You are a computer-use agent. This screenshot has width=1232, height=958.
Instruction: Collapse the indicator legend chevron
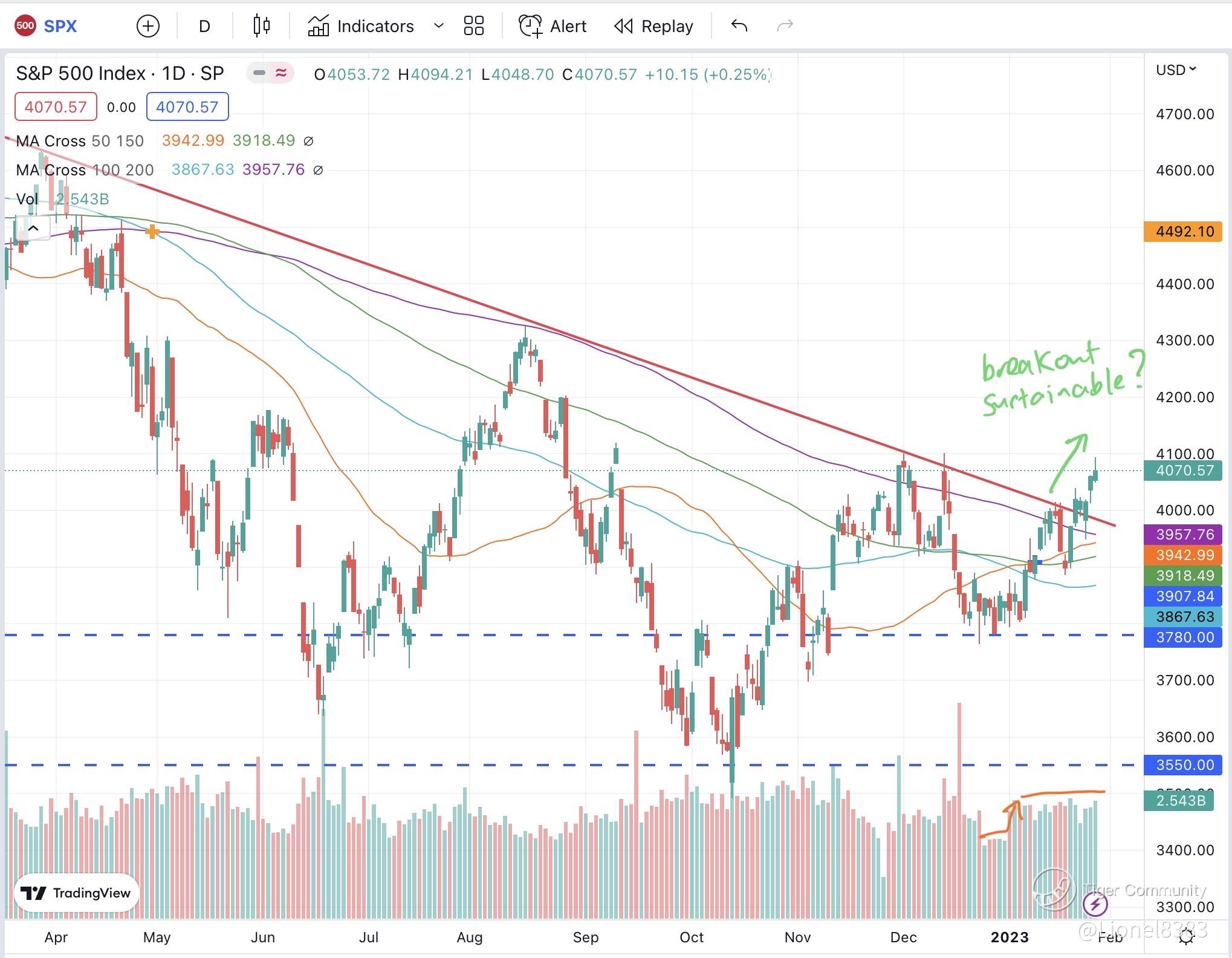coord(33,228)
